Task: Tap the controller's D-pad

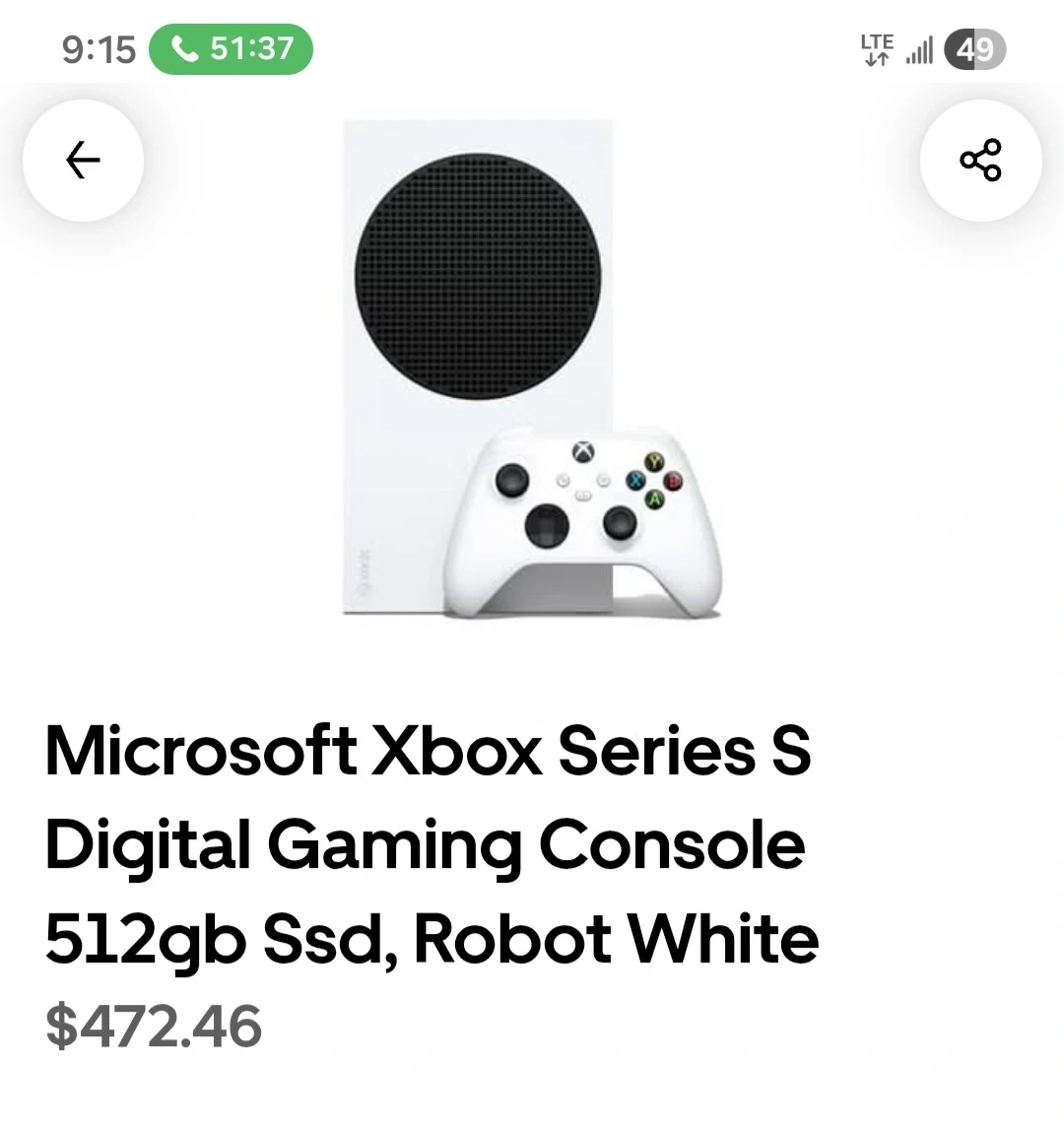Action: tap(547, 525)
